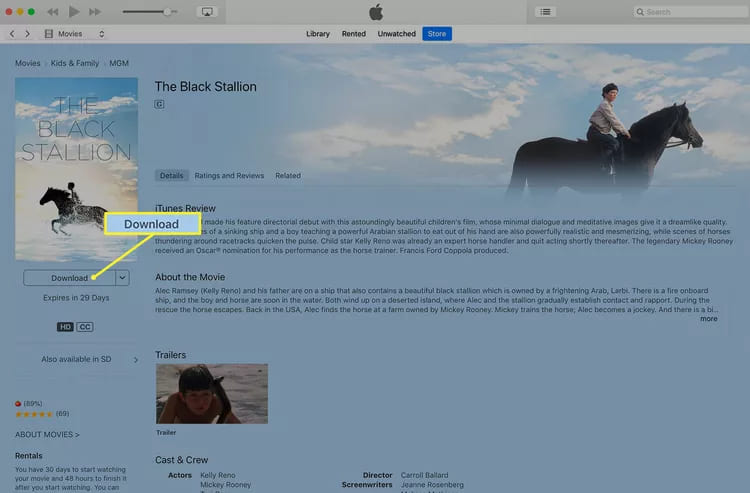Image resolution: width=750 pixels, height=493 pixels.
Task: Click the rewind playback button
Action: [53, 12]
